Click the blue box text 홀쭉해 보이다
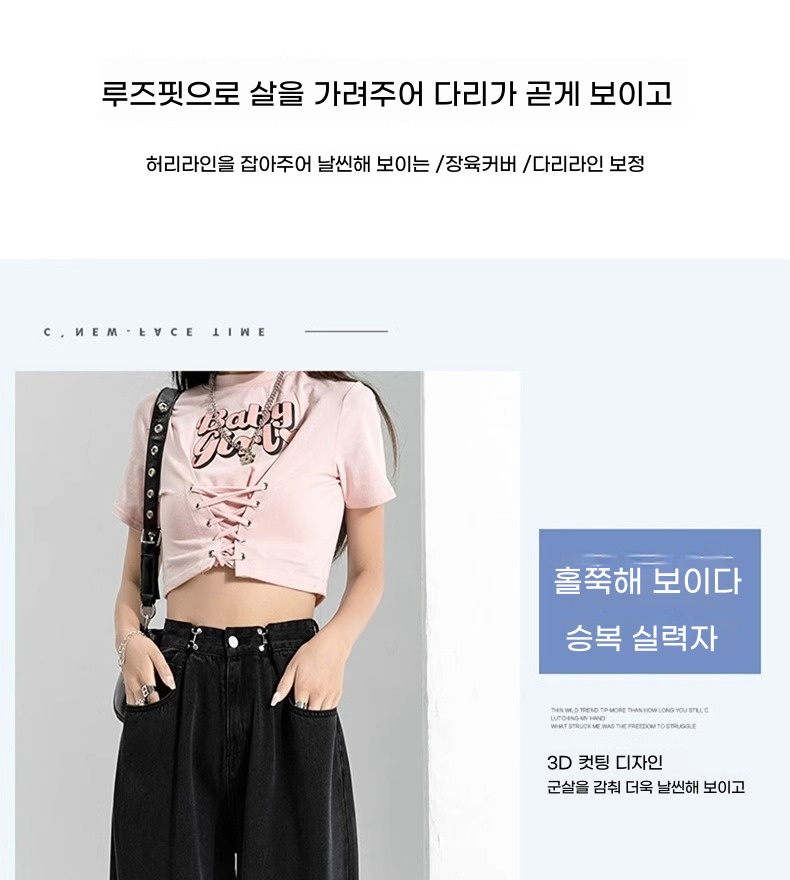This screenshot has width=790, height=880. 647,581
